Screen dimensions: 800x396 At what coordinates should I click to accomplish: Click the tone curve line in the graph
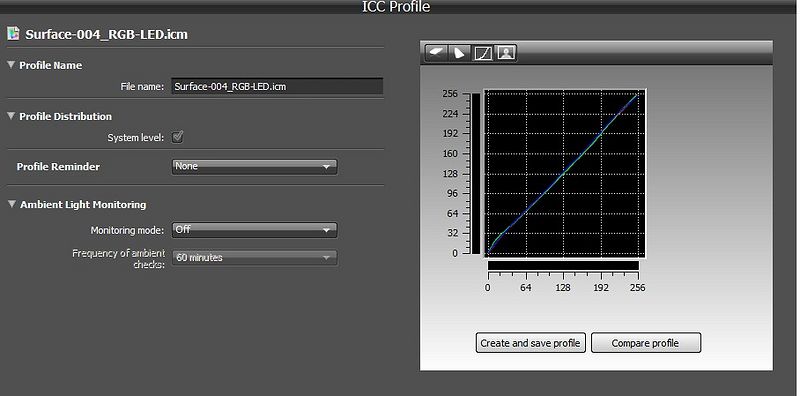click(563, 174)
